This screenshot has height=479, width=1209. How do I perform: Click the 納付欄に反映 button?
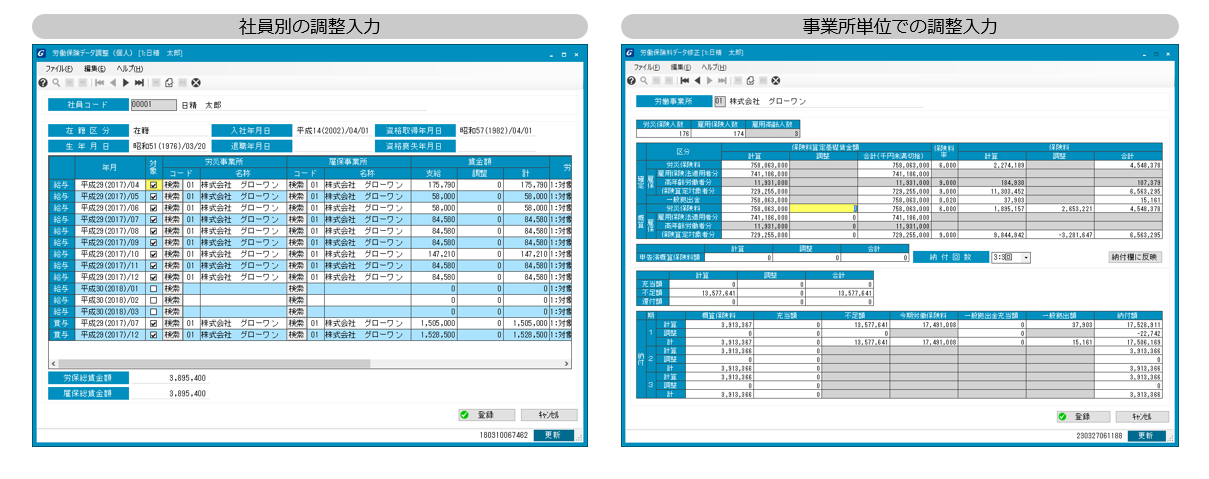pos(1137,257)
